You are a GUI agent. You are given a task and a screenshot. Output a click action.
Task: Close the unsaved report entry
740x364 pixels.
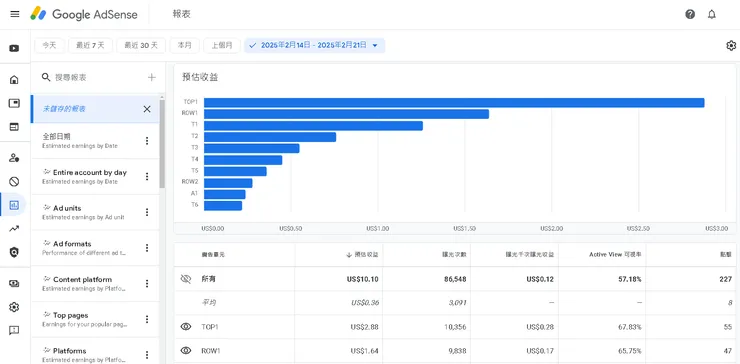tap(147, 109)
